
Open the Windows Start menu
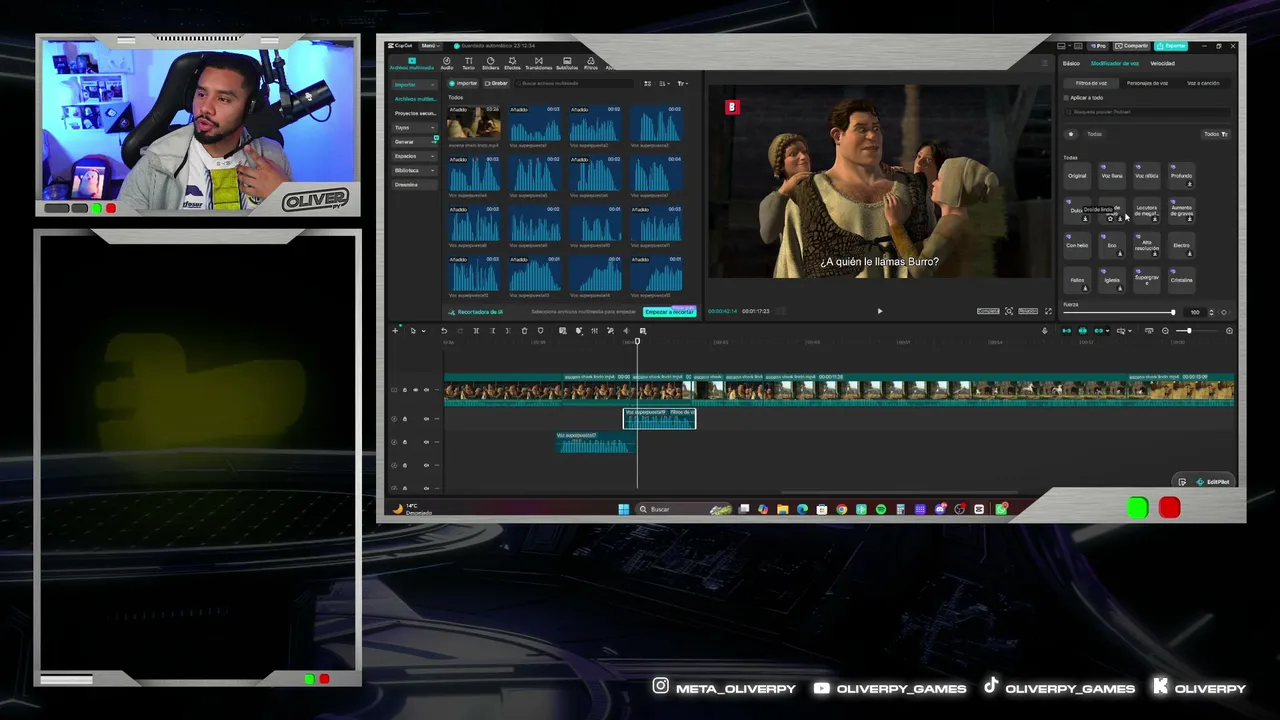623,509
